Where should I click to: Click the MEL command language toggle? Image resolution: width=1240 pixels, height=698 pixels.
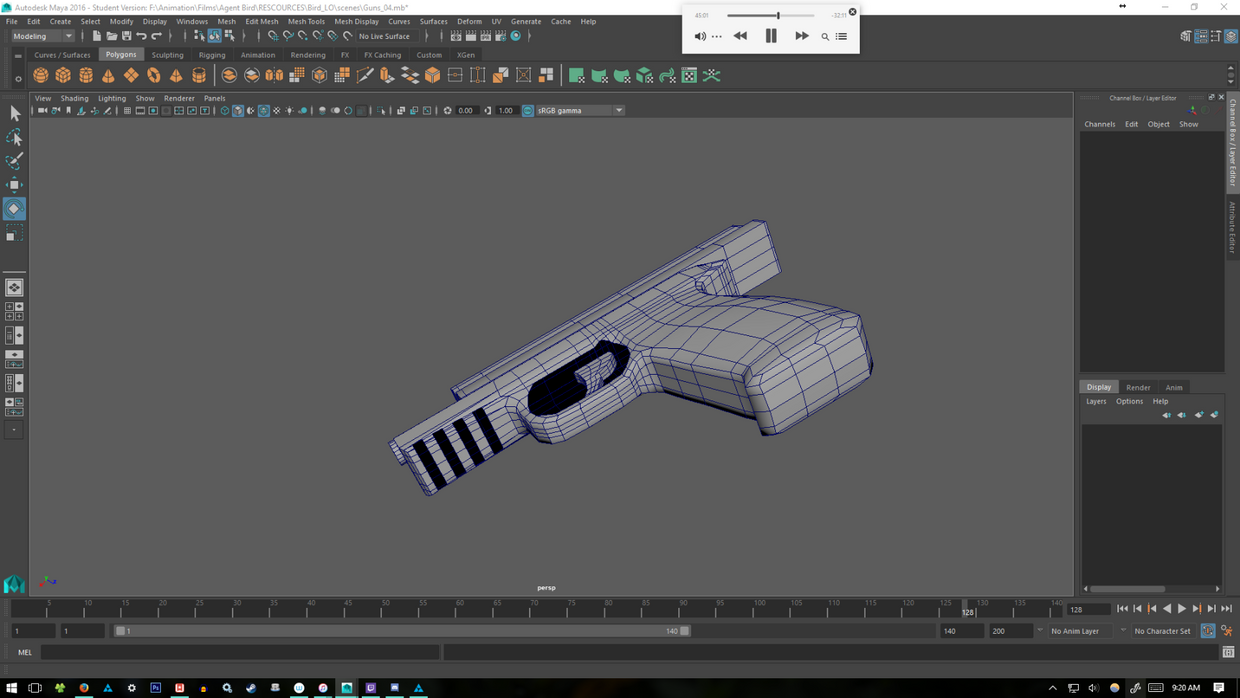(x=25, y=652)
